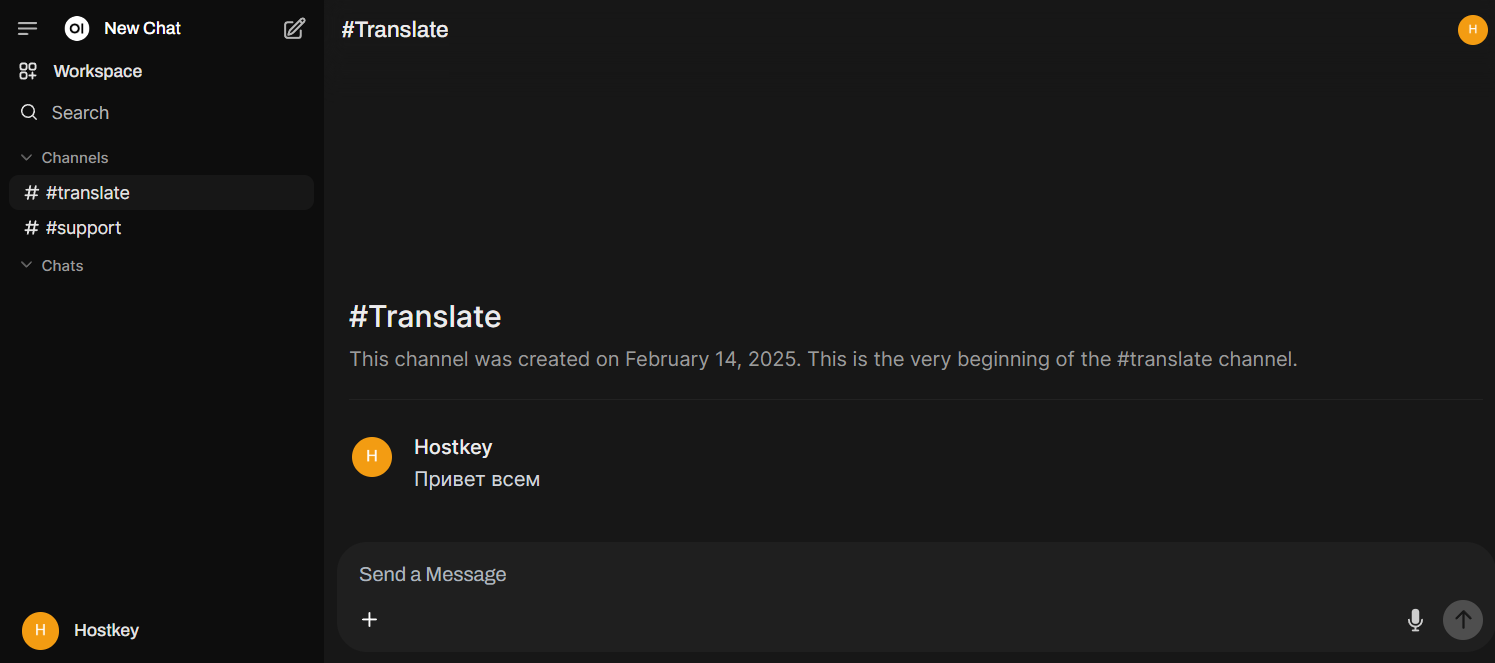Switch to the #support channel
Image resolution: width=1495 pixels, height=663 pixels.
(x=162, y=228)
